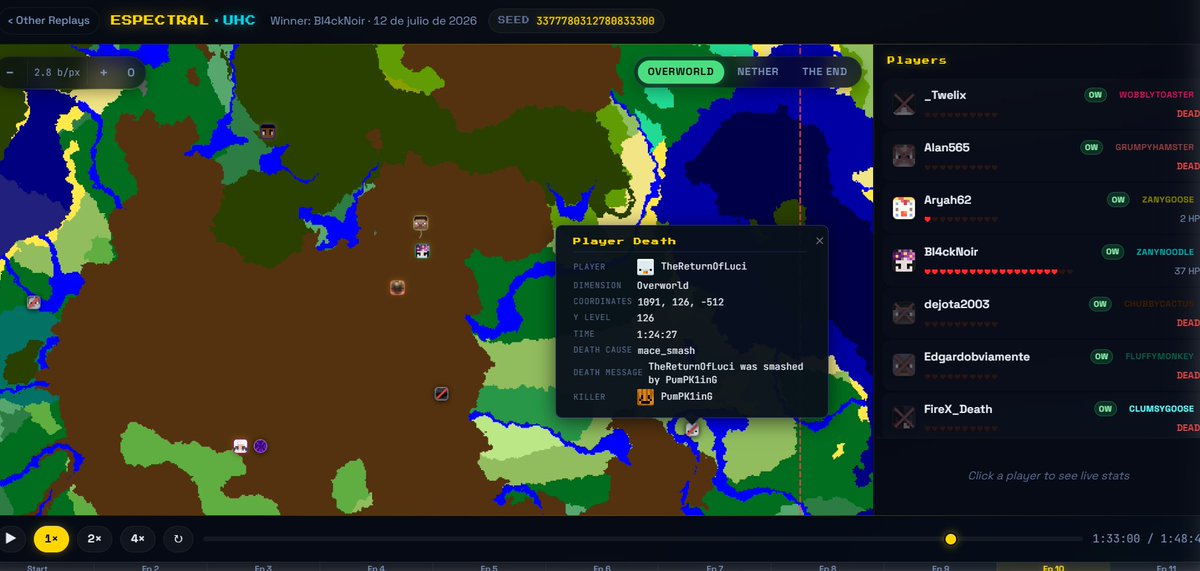Viewport: 1200px width, 571px height.
Task: Jump to the Ep 2 timeline marker
Action: [x=150, y=567]
